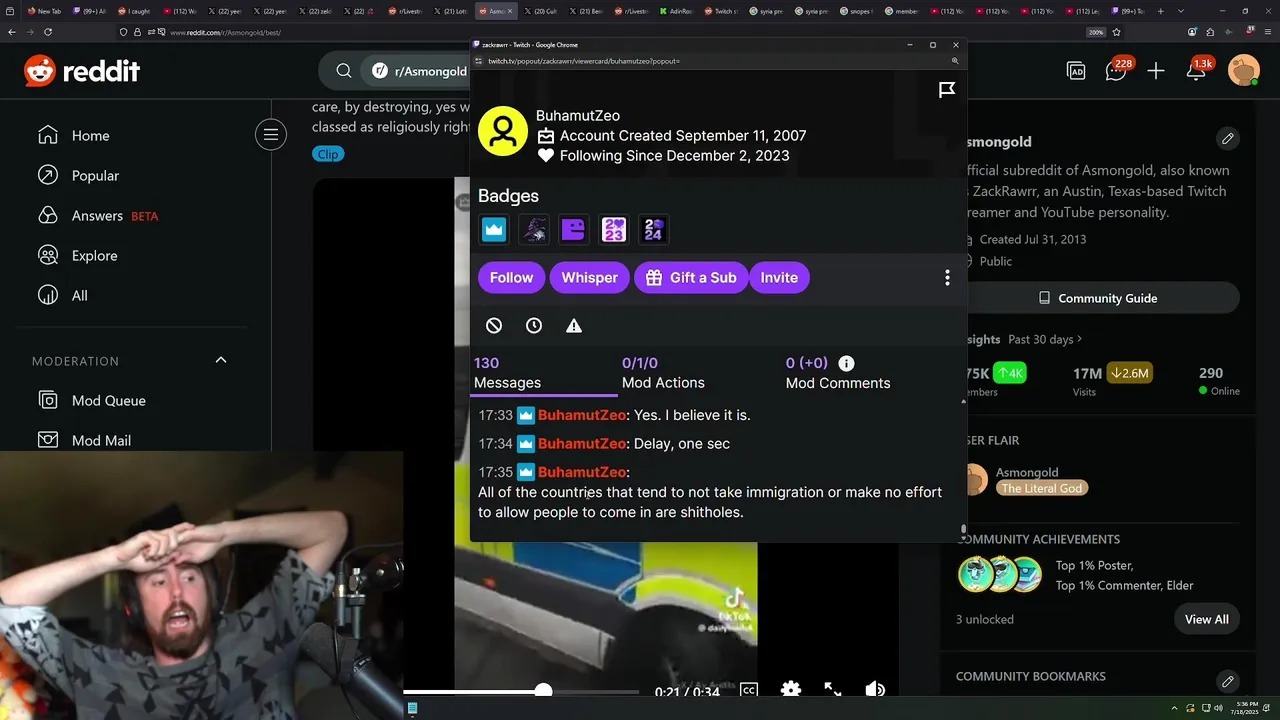Open Explore in Reddit sidebar
Viewport: 1280px width, 720px height.
coord(94,255)
